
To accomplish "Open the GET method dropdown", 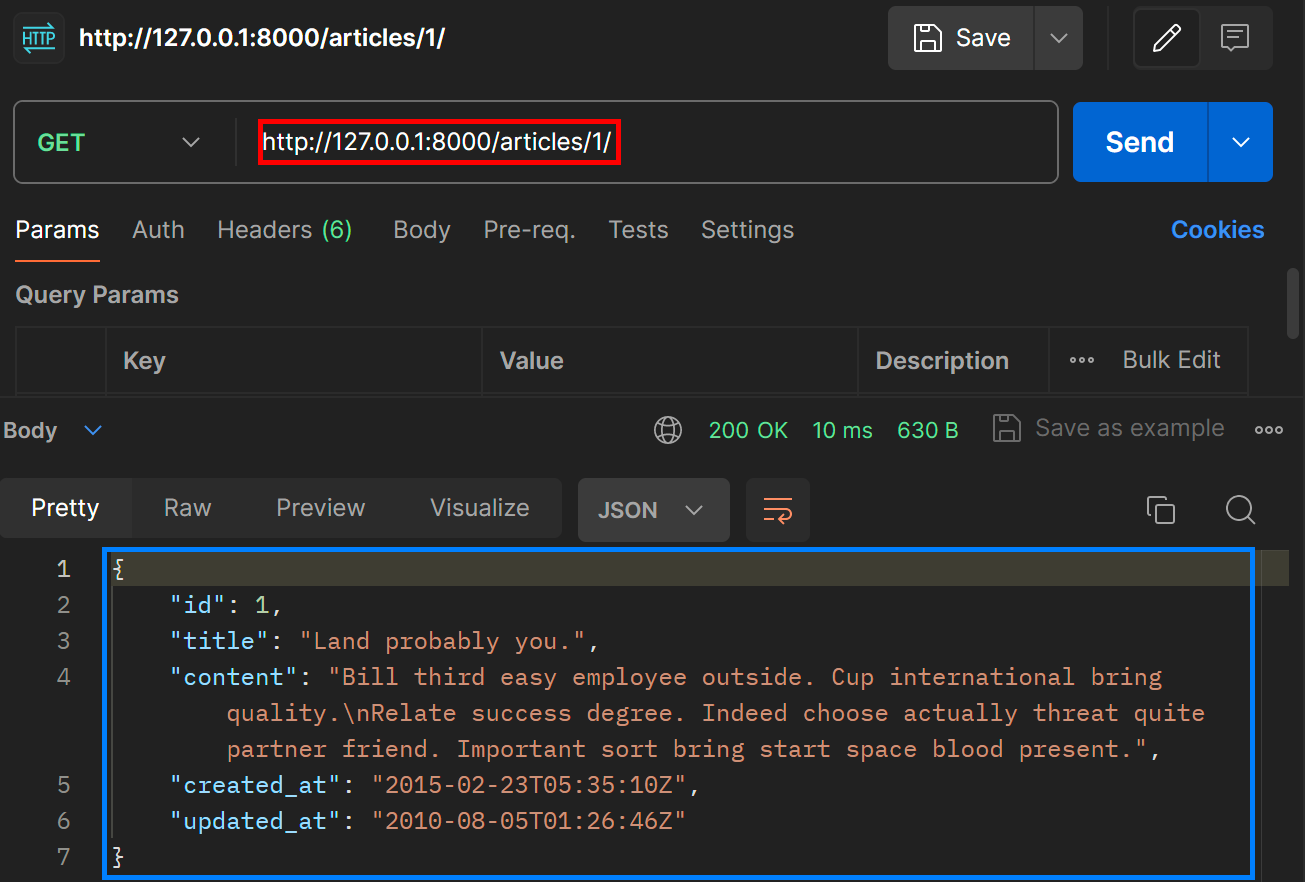I will 118,142.
